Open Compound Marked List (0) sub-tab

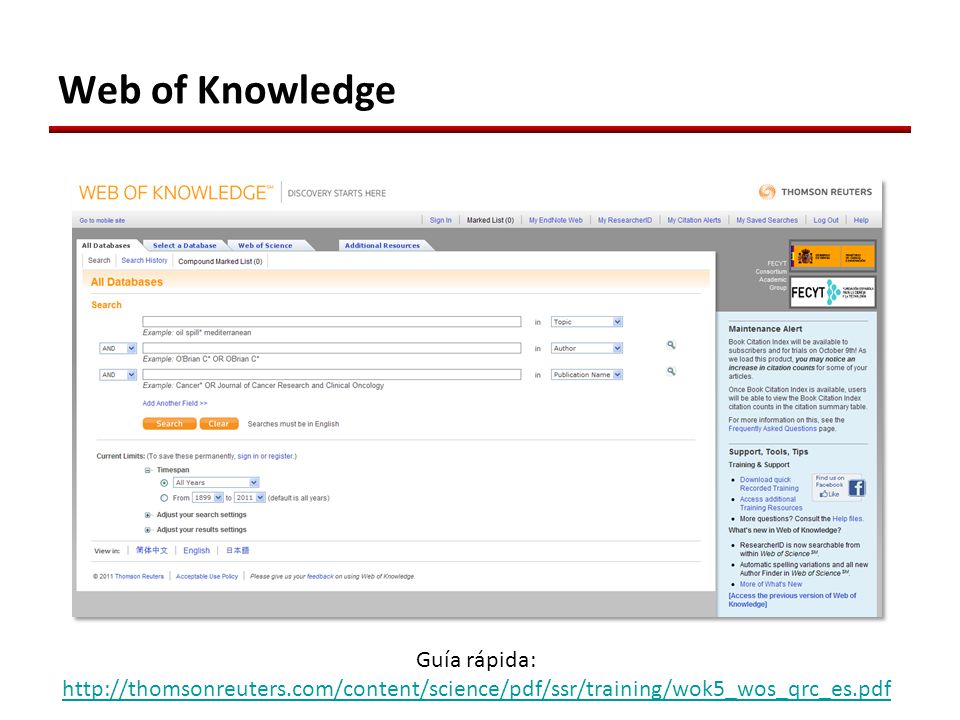click(x=220, y=261)
